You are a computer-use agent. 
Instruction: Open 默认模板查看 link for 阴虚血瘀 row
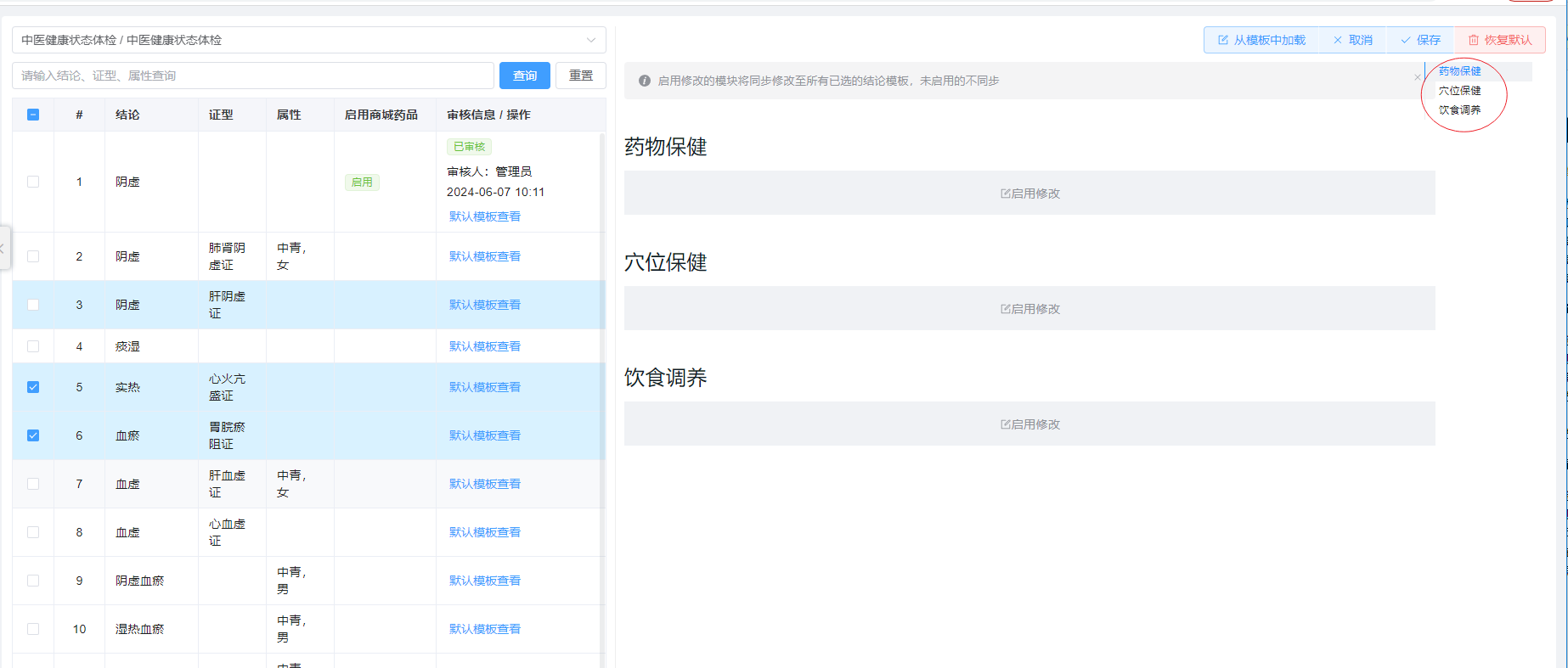485,581
